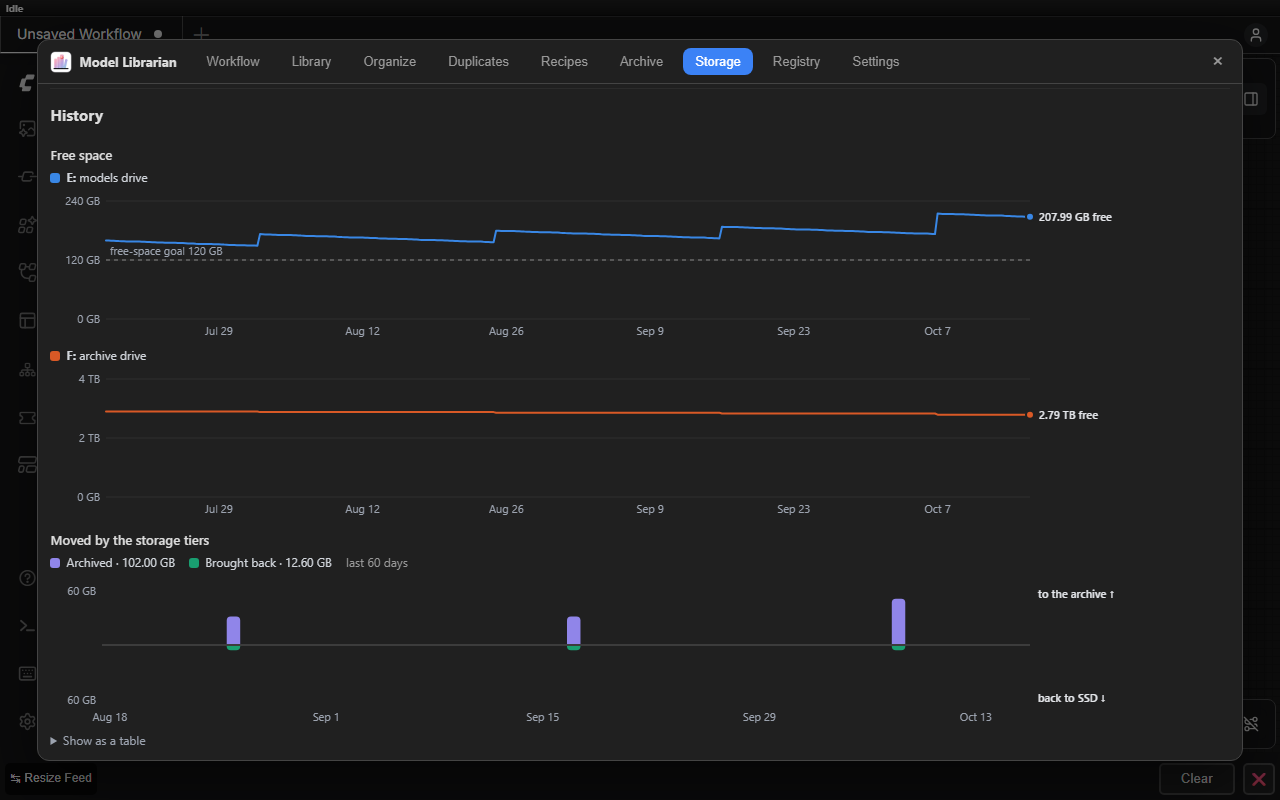The height and width of the screenshot is (800, 1280).
Task: Click the ComfyUI logo in the sidebar
Action: tap(27, 83)
